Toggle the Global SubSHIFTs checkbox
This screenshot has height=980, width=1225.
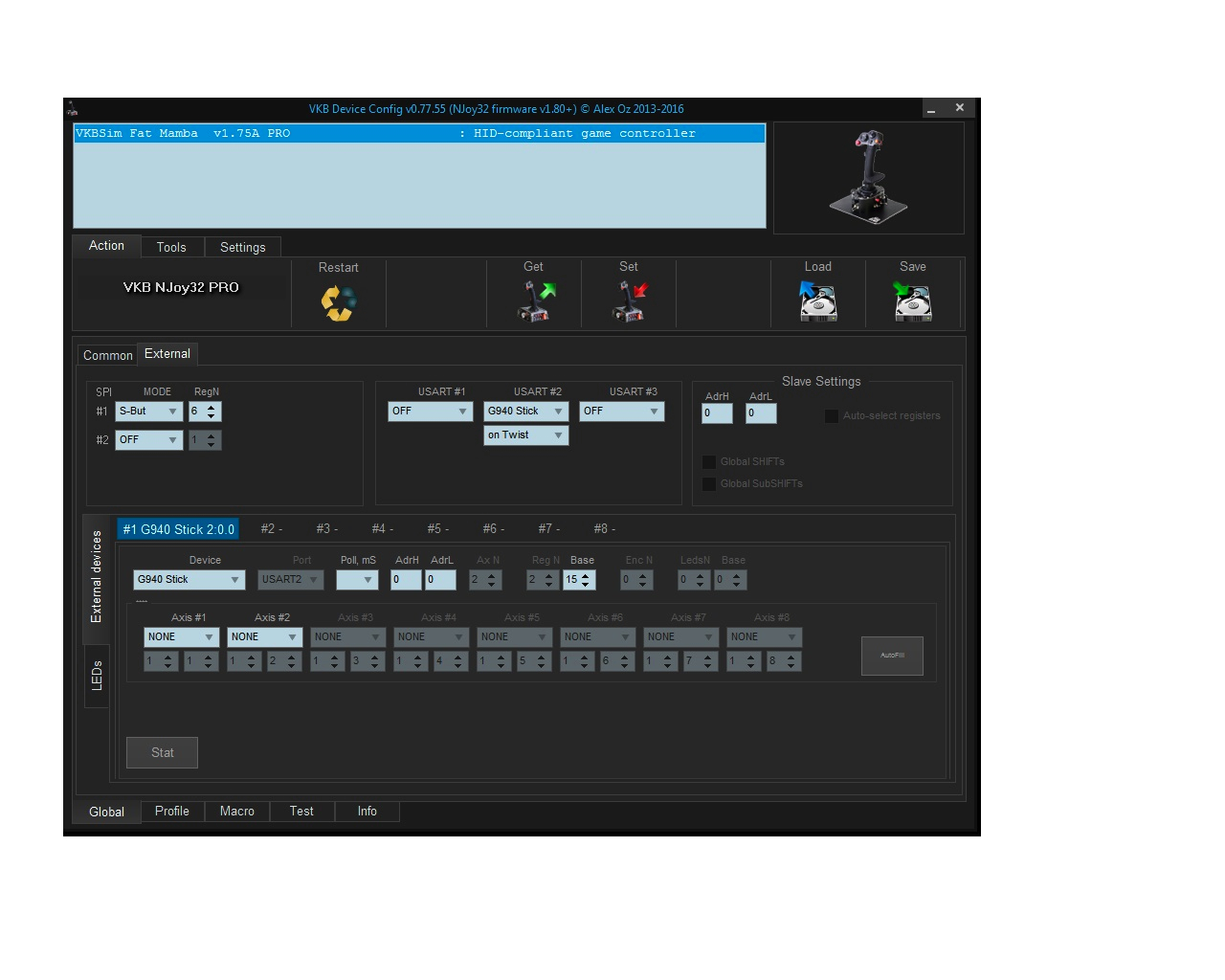click(709, 484)
